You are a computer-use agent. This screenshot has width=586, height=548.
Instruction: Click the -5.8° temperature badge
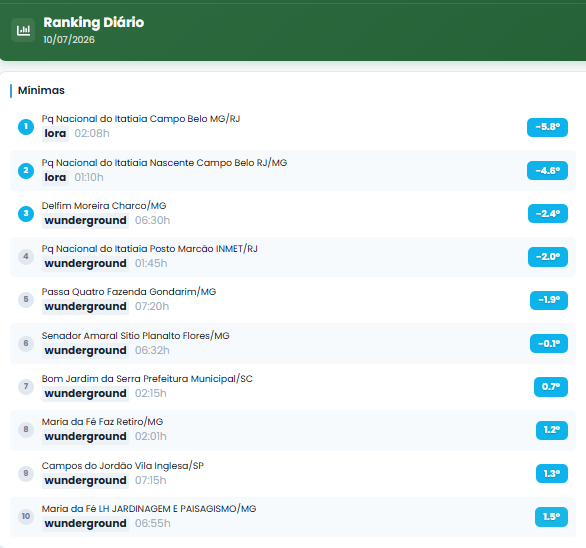(547, 127)
